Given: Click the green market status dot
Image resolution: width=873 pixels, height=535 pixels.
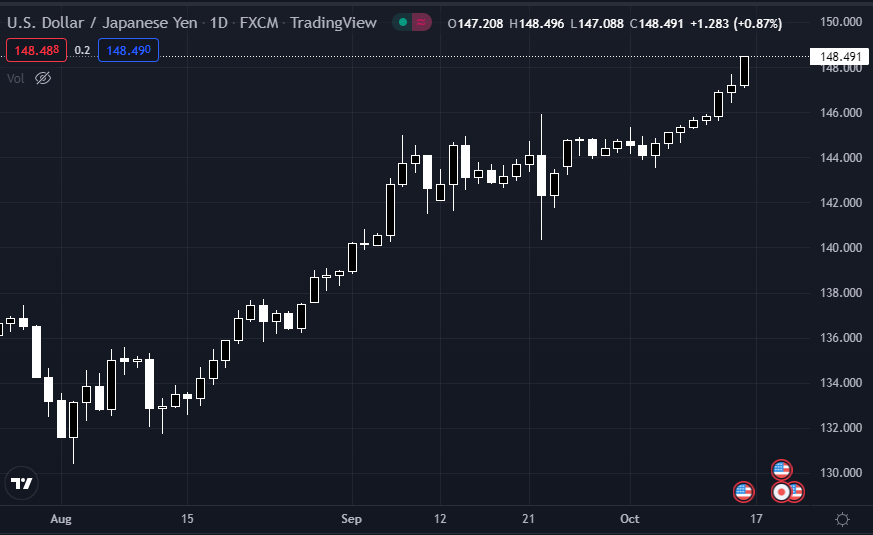Looking at the screenshot, I should [403, 23].
